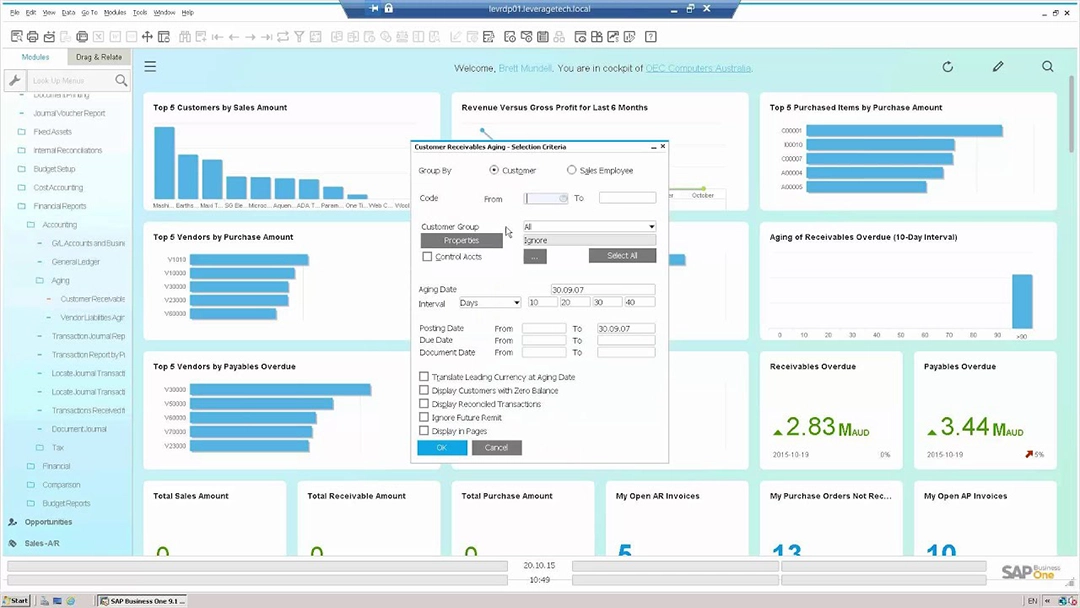Open the OEC Computers Australia link

click(x=698, y=67)
